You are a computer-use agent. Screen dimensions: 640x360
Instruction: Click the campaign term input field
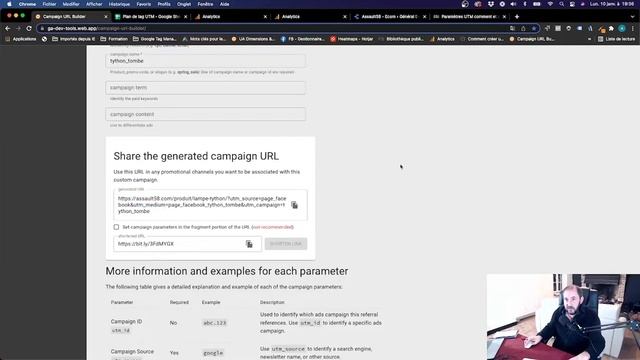pos(205,87)
